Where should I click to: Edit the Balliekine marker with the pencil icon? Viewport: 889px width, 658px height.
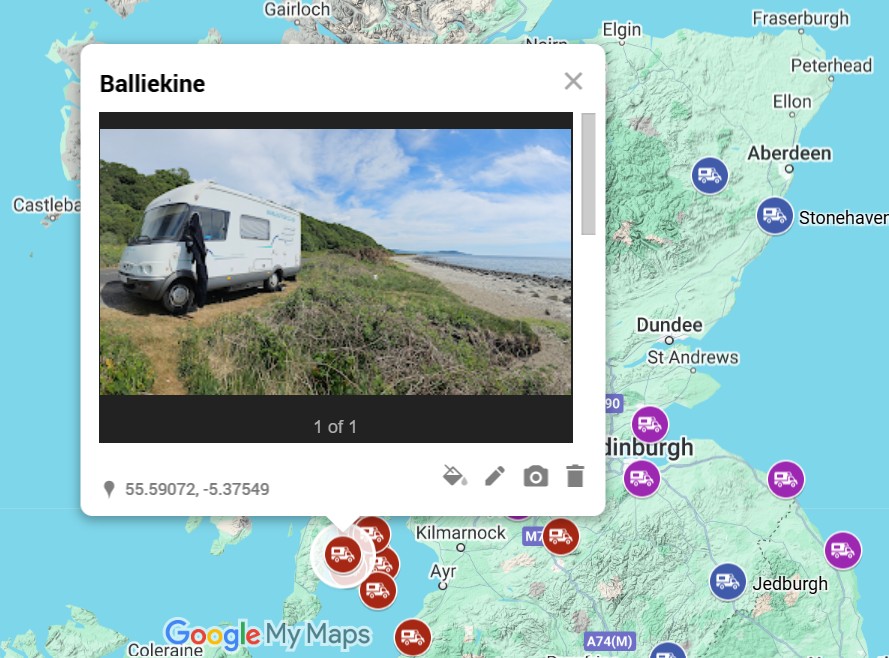[495, 476]
